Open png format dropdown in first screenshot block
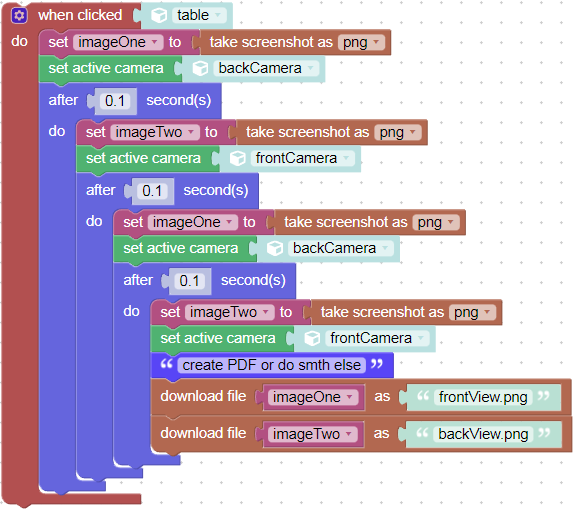 click(x=361, y=42)
